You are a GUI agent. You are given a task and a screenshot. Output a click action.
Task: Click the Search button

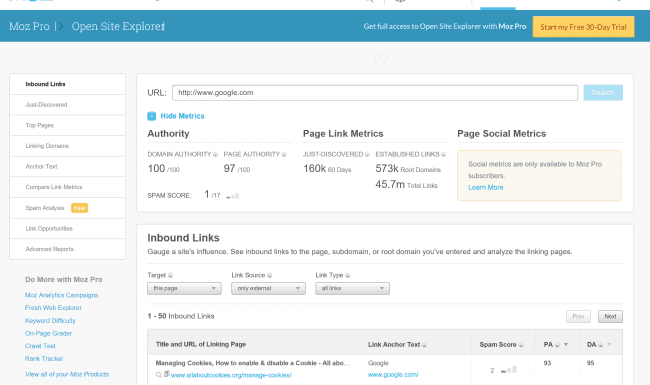coord(603,92)
